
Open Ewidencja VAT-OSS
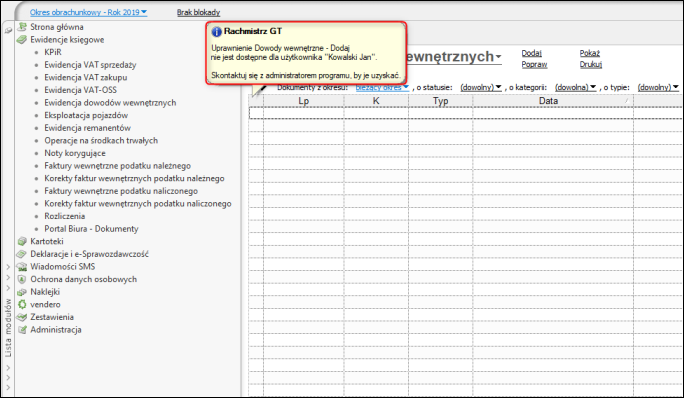[x=80, y=90]
